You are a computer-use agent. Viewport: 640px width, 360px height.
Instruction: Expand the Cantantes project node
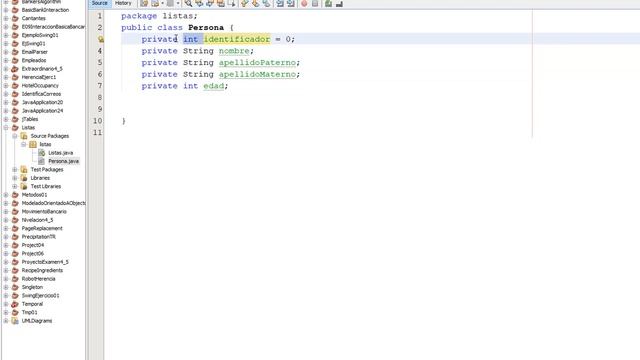(x=6, y=18)
